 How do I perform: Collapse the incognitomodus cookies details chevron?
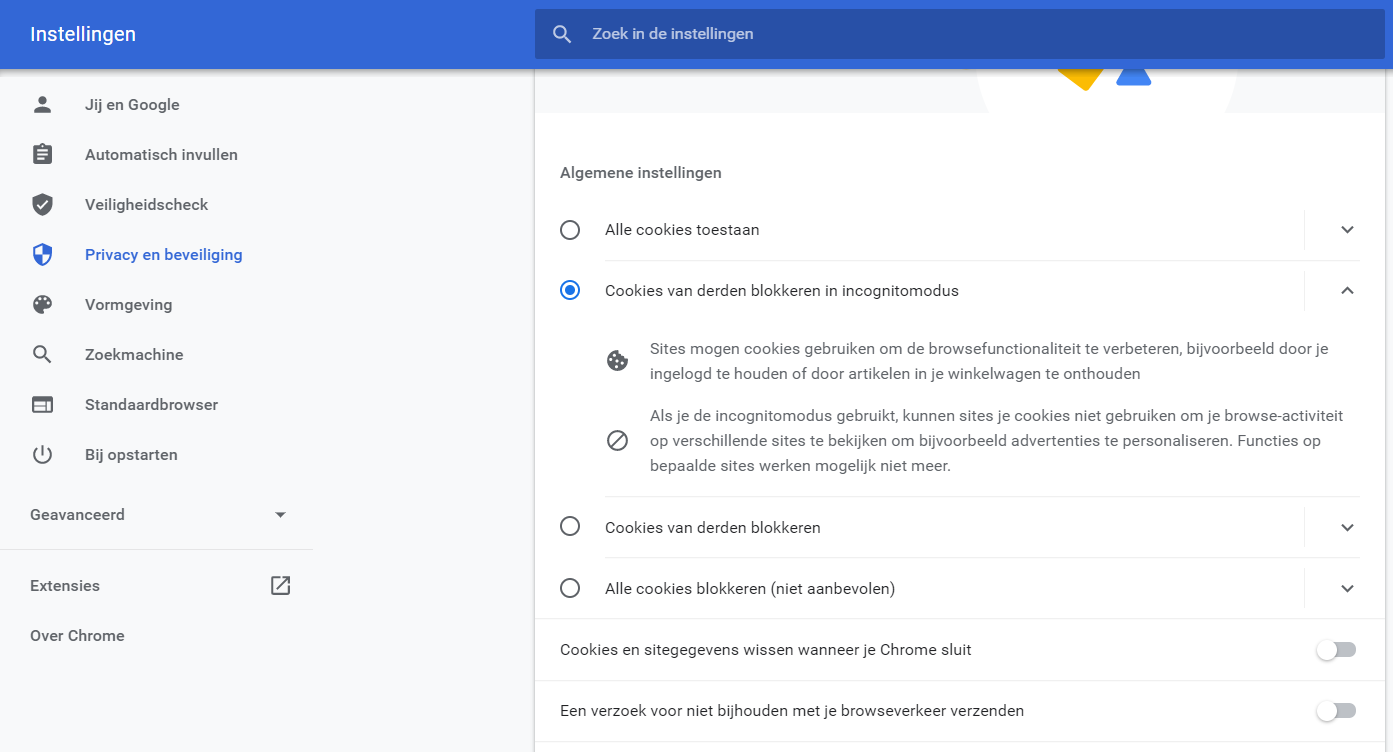click(1347, 291)
